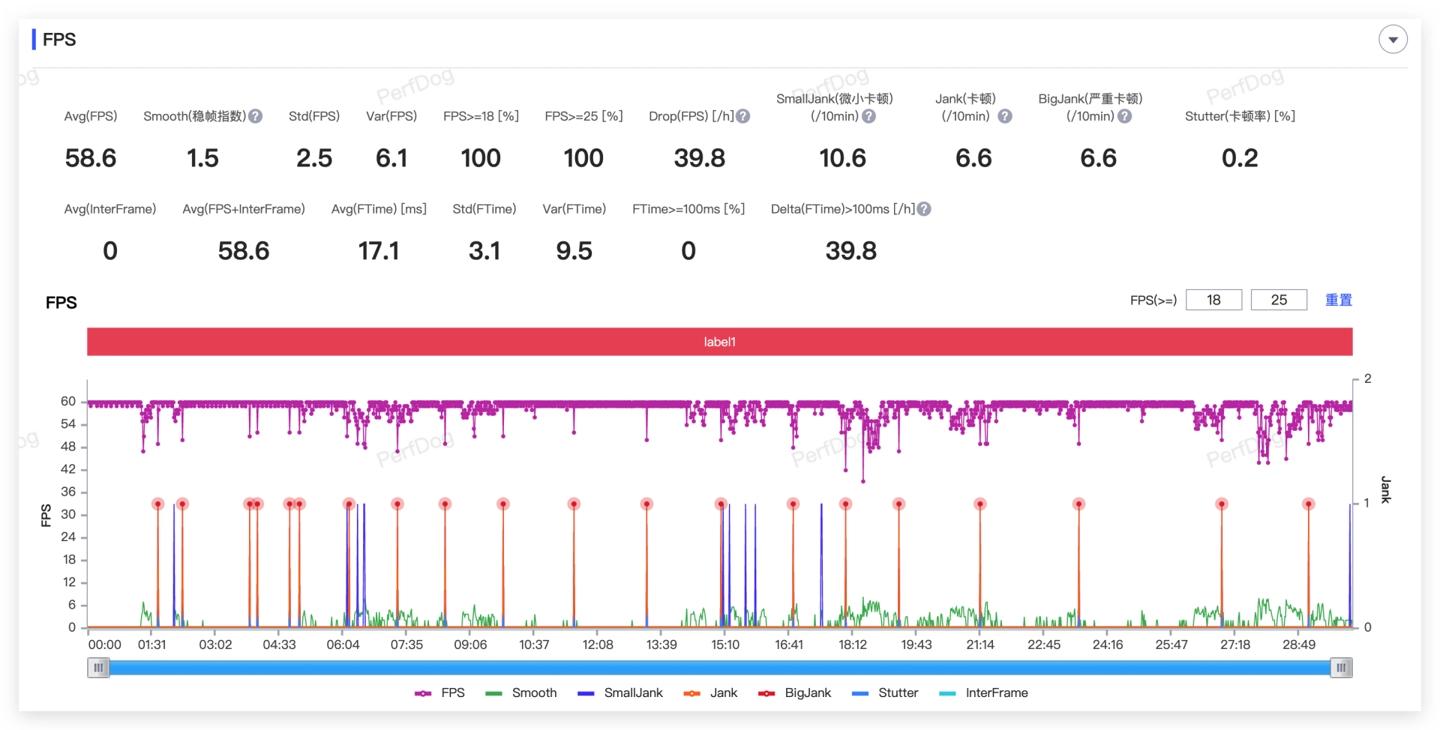Click the help icon next to SmallJank (/10min)

click(869, 116)
